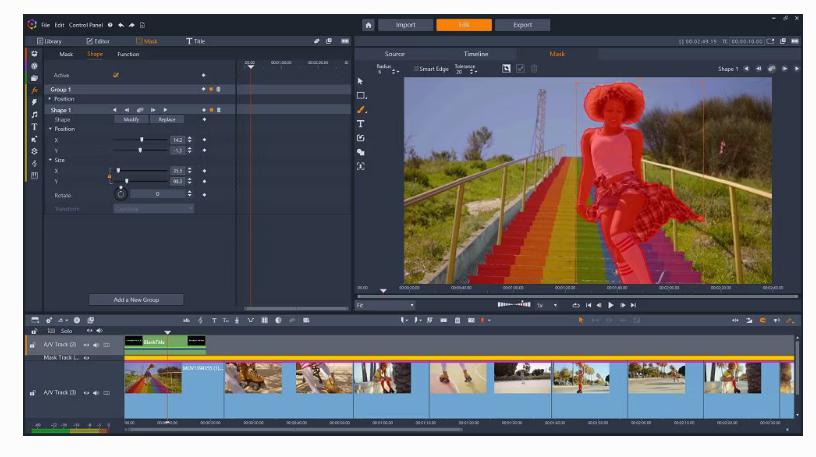This screenshot has height=457, width=816.
Task: Toggle visibility of the Mask Track
Action: (x=86, y=357)
